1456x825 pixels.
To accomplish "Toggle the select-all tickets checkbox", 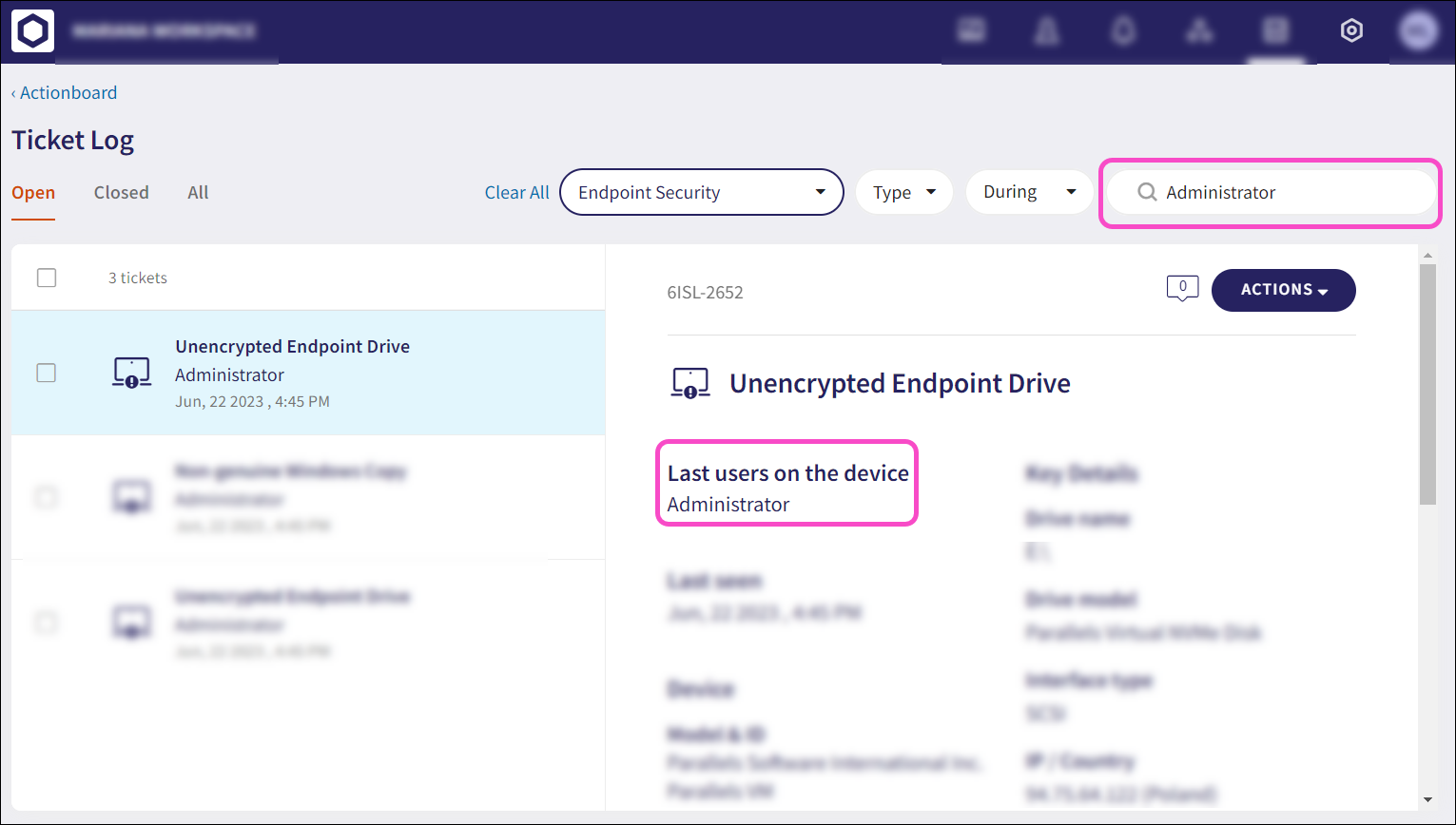I will [47, 278].
